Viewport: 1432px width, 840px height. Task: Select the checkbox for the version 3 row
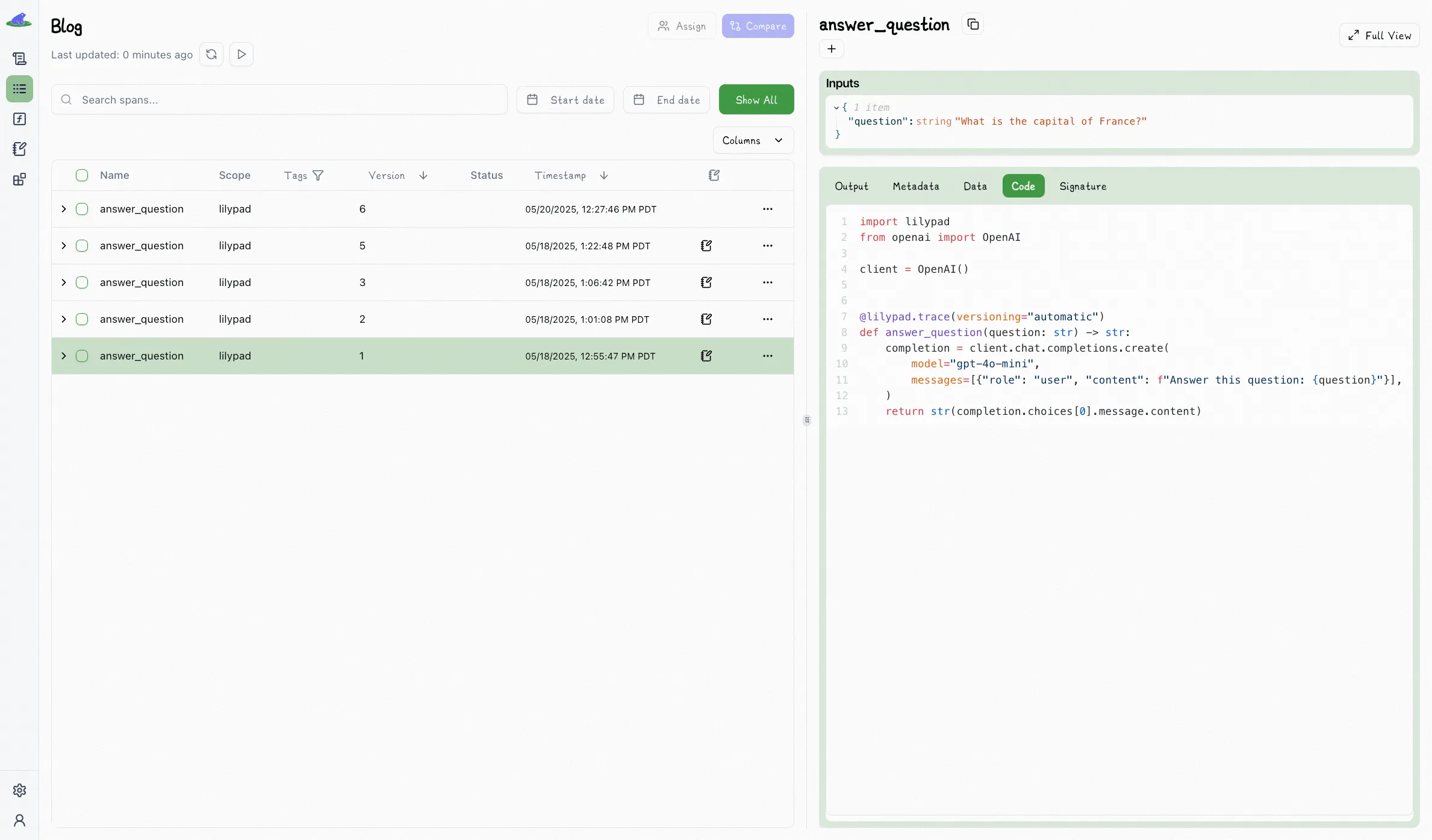(82, 282)
